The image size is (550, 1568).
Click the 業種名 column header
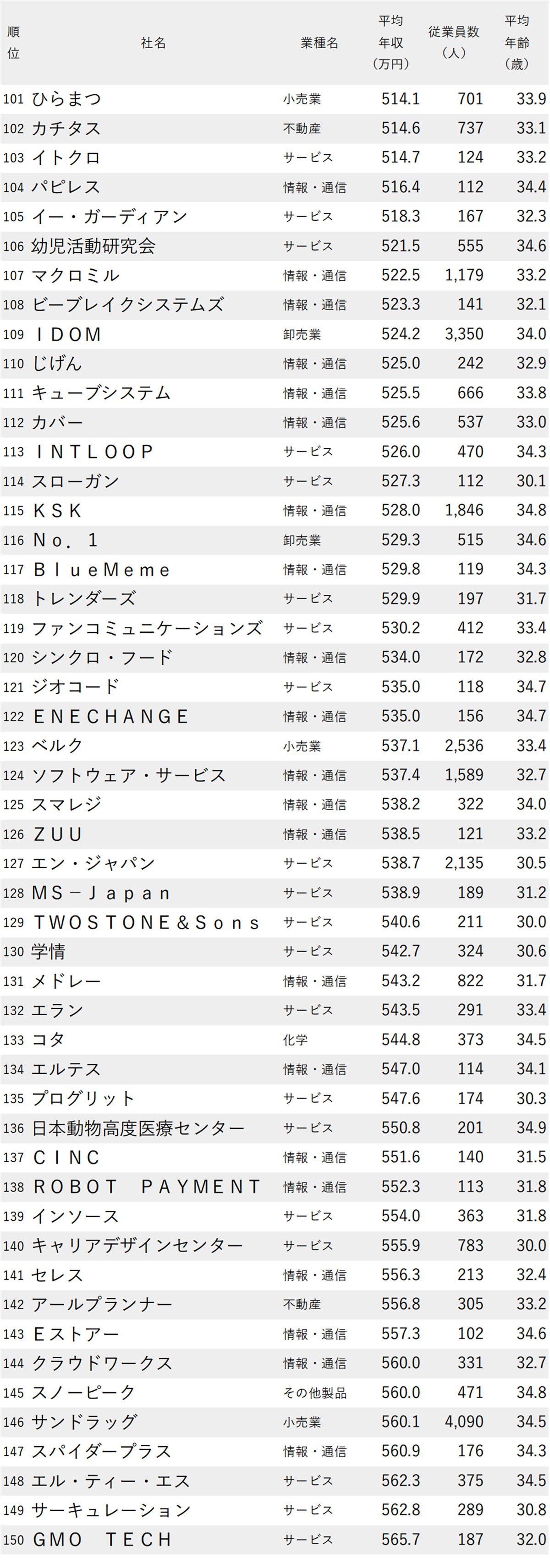pos(319,43)
